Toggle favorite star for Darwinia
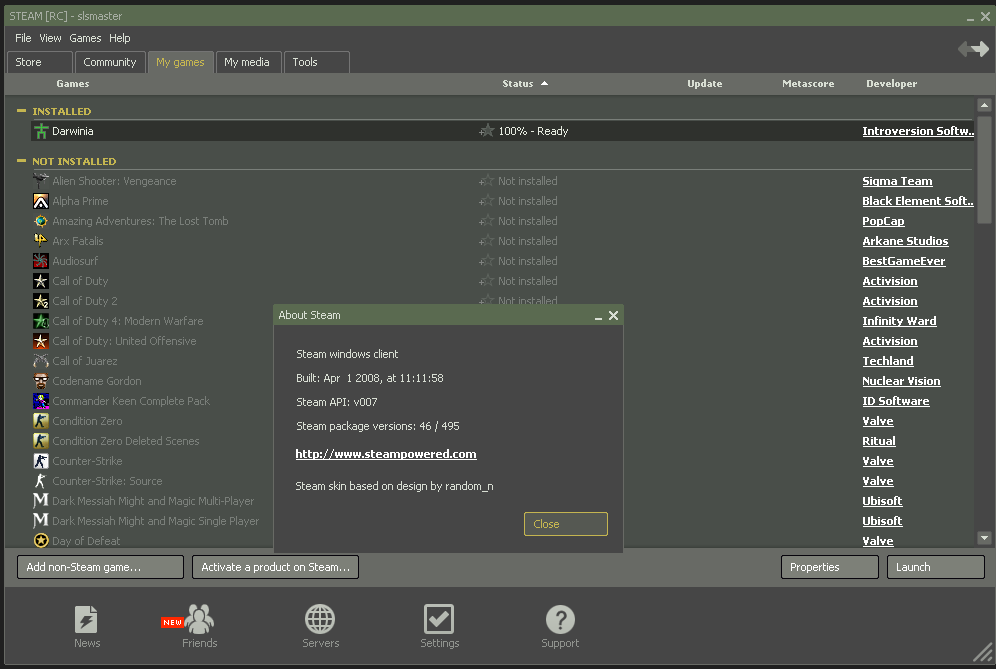This screenshot has width=996, height=669. click(x=487, y=131)
